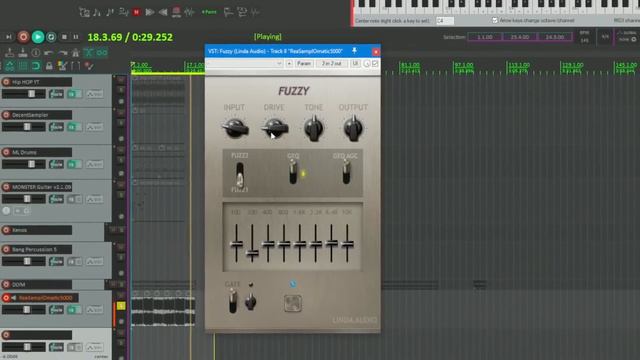Click the volume fader on Hip HOP YT track
This screenshot has height=360, width=640.
click(31, 94)
